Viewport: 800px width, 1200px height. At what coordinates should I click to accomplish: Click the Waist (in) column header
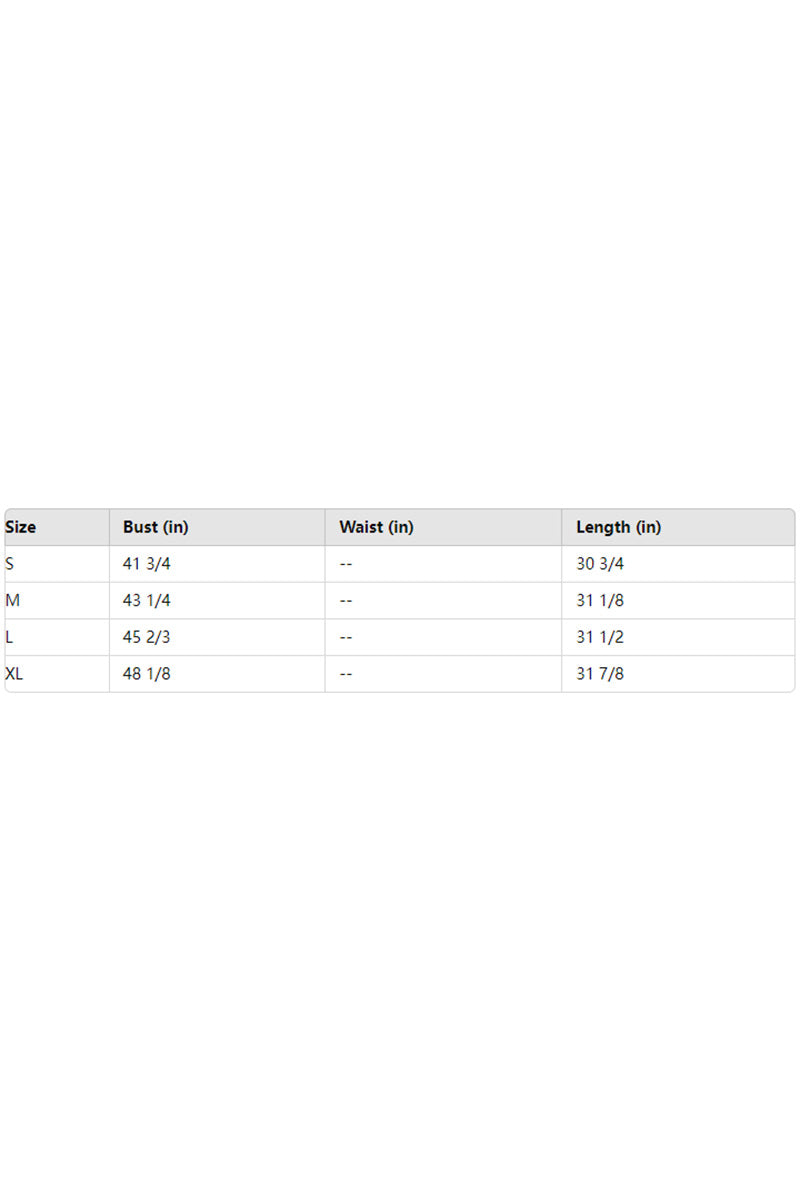pos(376,527)
